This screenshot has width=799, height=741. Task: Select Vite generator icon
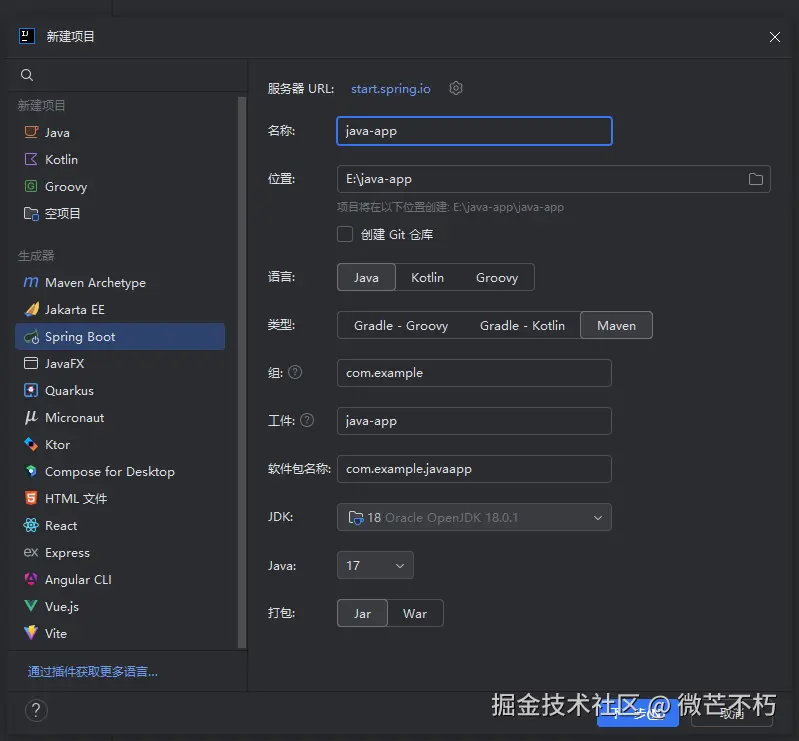31,632
